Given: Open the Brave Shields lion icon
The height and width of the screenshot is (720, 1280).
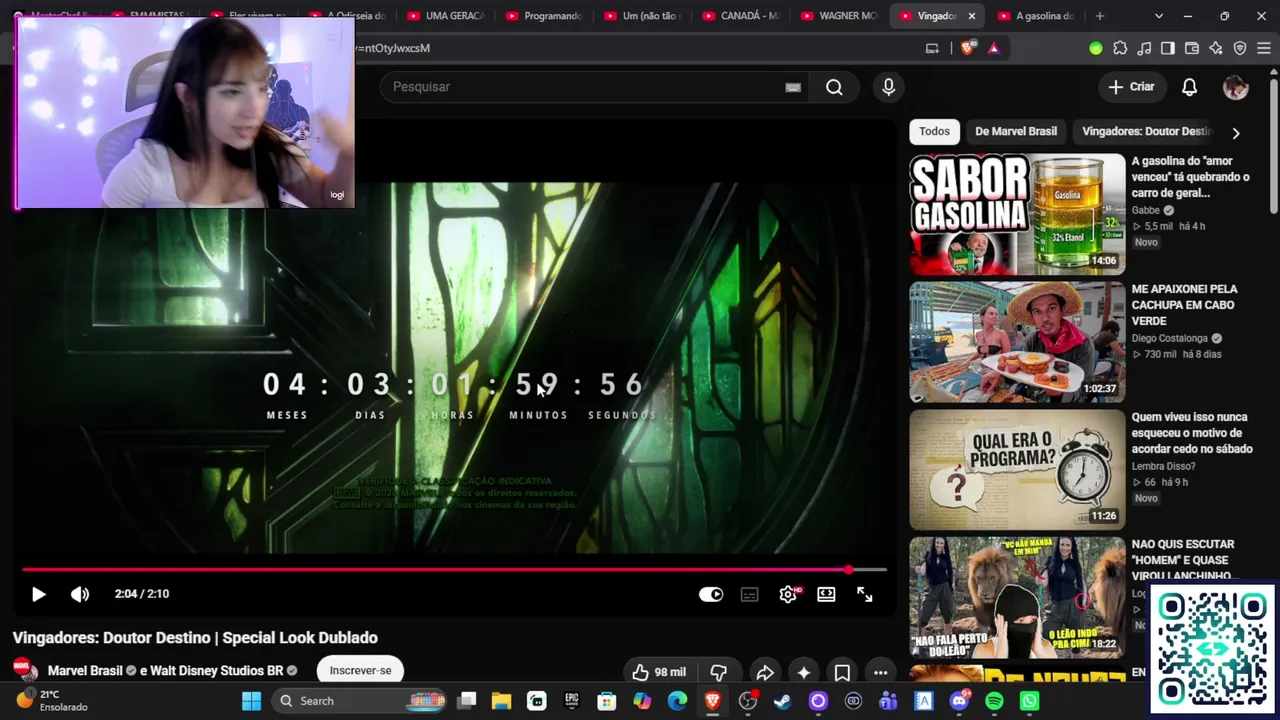Looking at the screenshot, I should (x=968, y=48).
